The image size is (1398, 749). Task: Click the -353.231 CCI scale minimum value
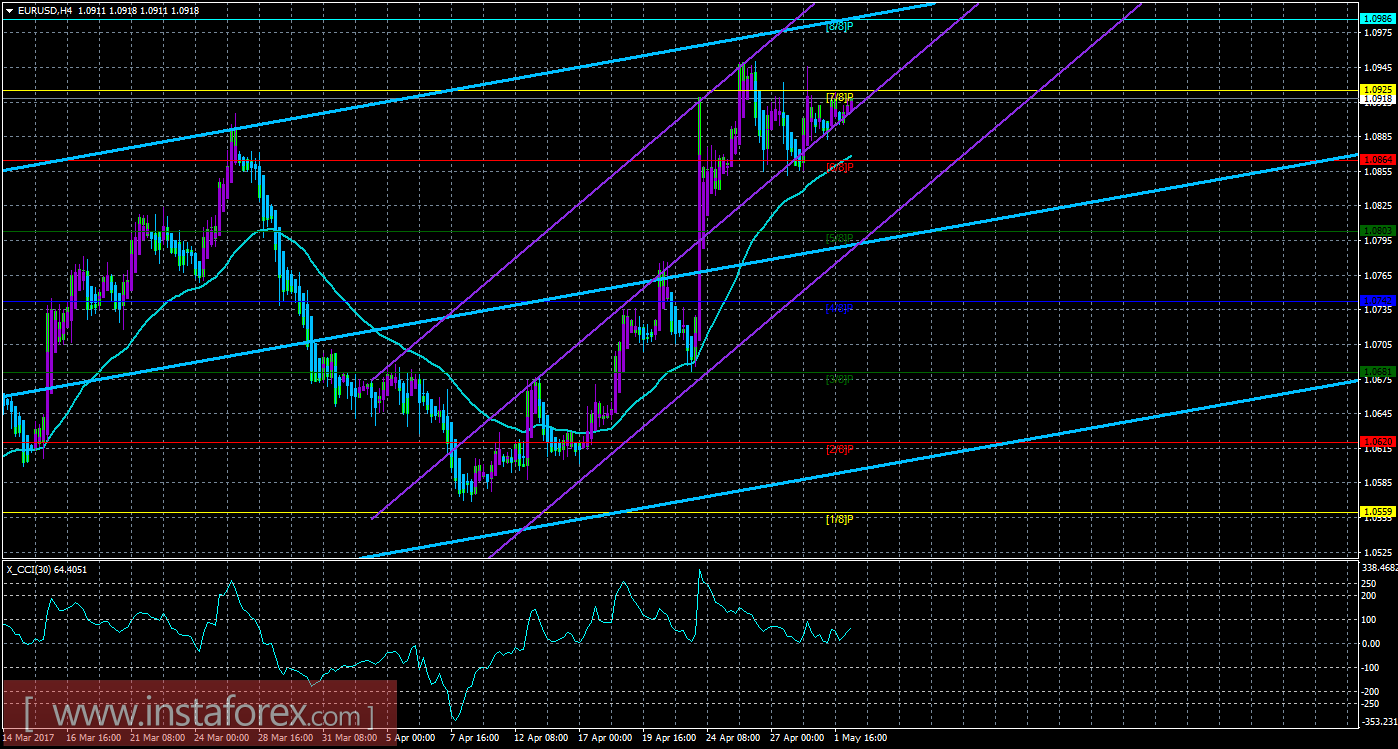(x=1379, y=722)
